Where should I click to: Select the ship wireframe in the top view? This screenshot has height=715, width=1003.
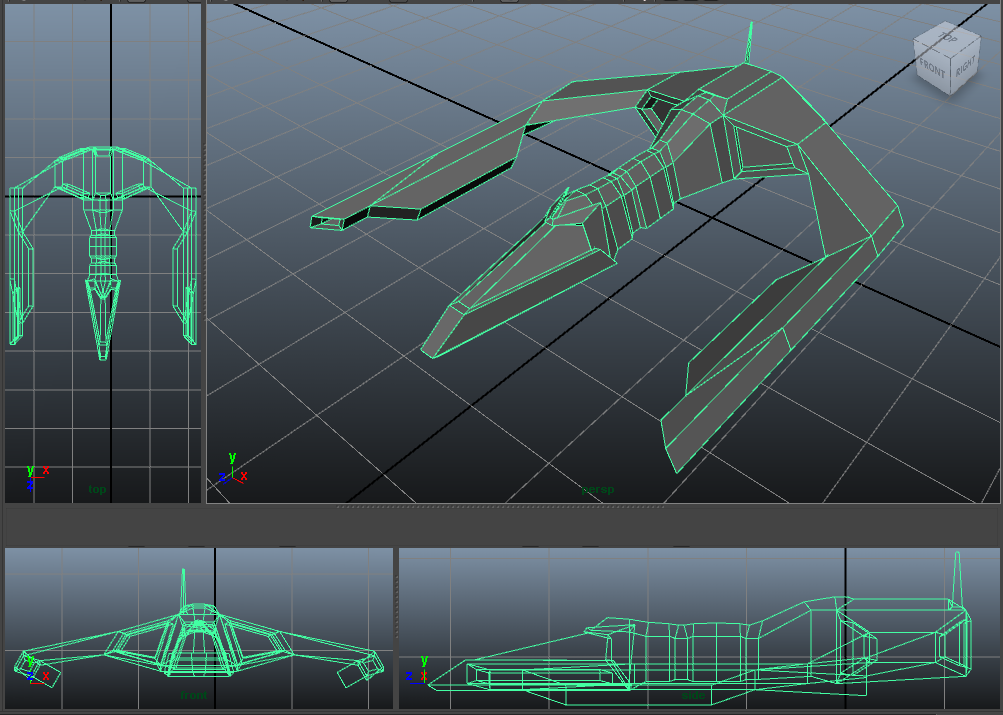tap(102, 253)
